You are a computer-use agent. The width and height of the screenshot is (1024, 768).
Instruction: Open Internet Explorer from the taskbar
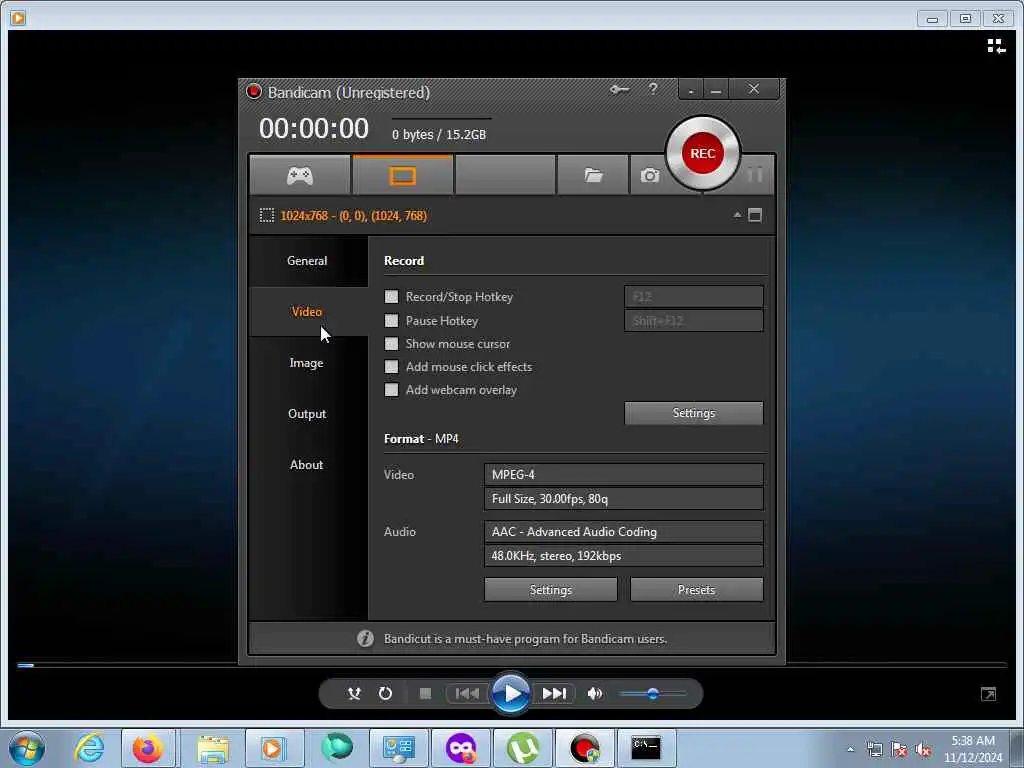pos(89,748)
